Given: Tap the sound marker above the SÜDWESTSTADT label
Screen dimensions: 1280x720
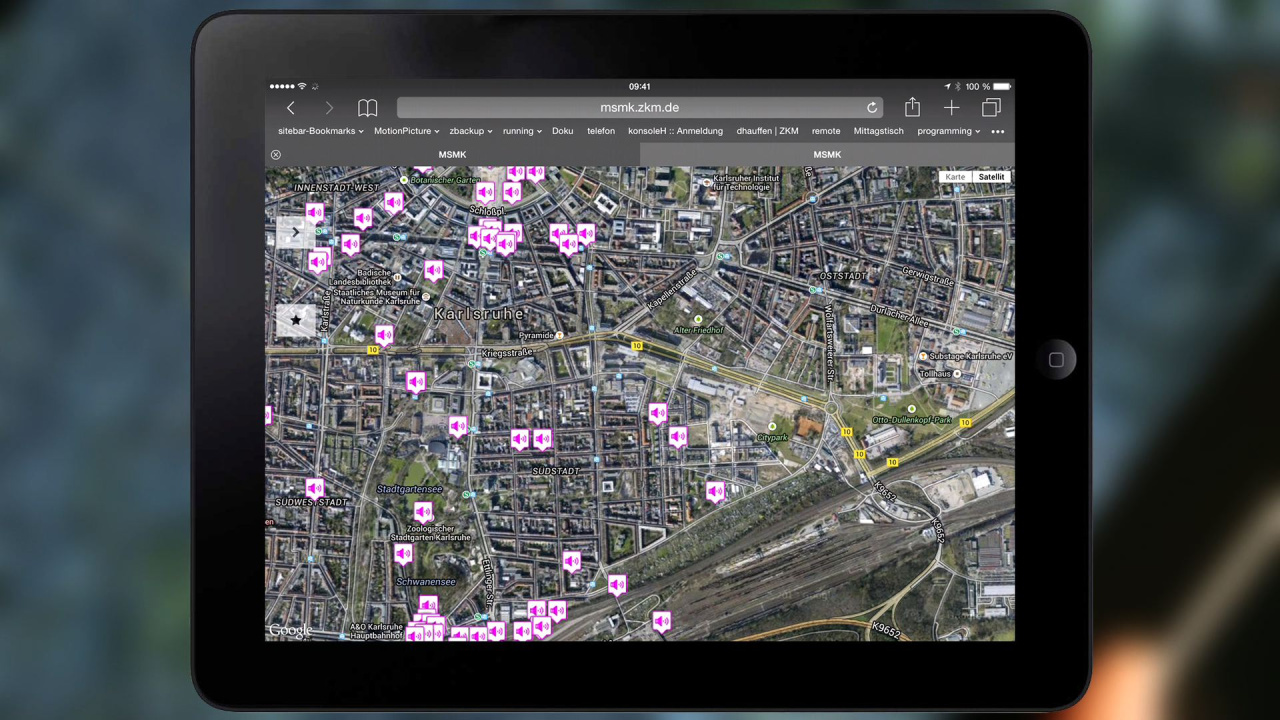Looking at the screenshot, I should (315, 488).
